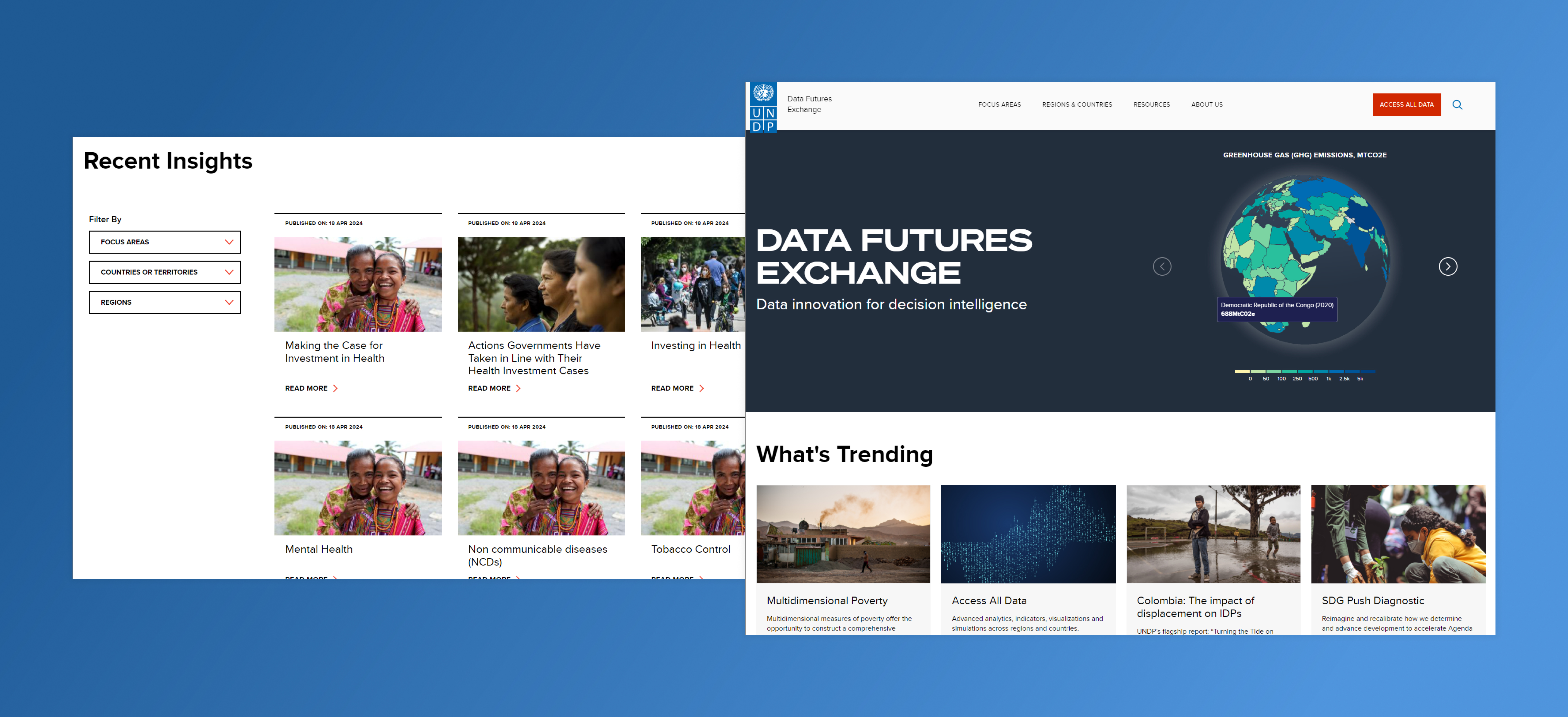This screenshot has height=717, width=1568.
Task: Click the Non communicable diseases photo
Action: tap(541, 488)
